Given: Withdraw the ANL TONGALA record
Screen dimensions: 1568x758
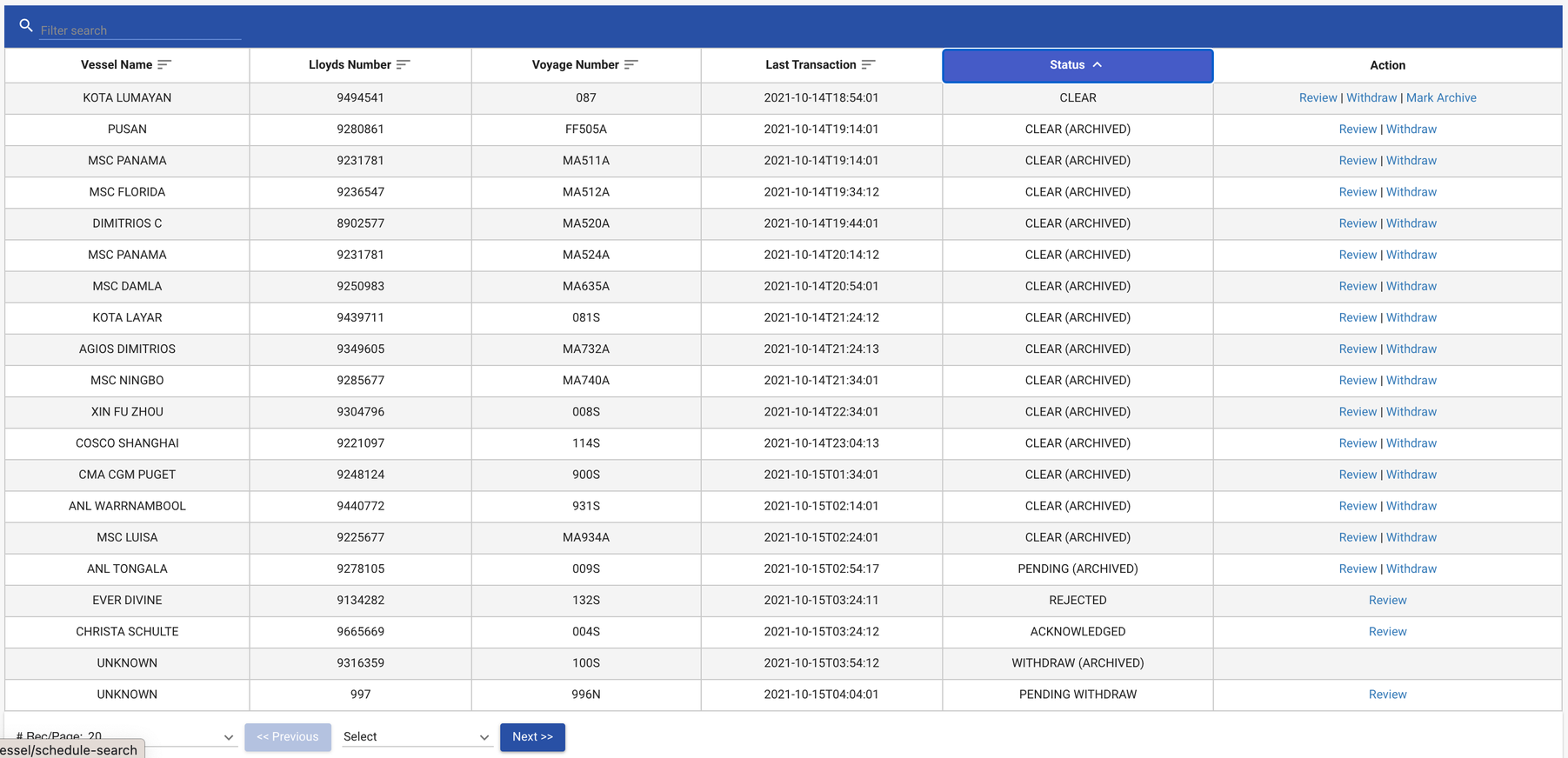Looking at the screenshot, I should 1411,568.
